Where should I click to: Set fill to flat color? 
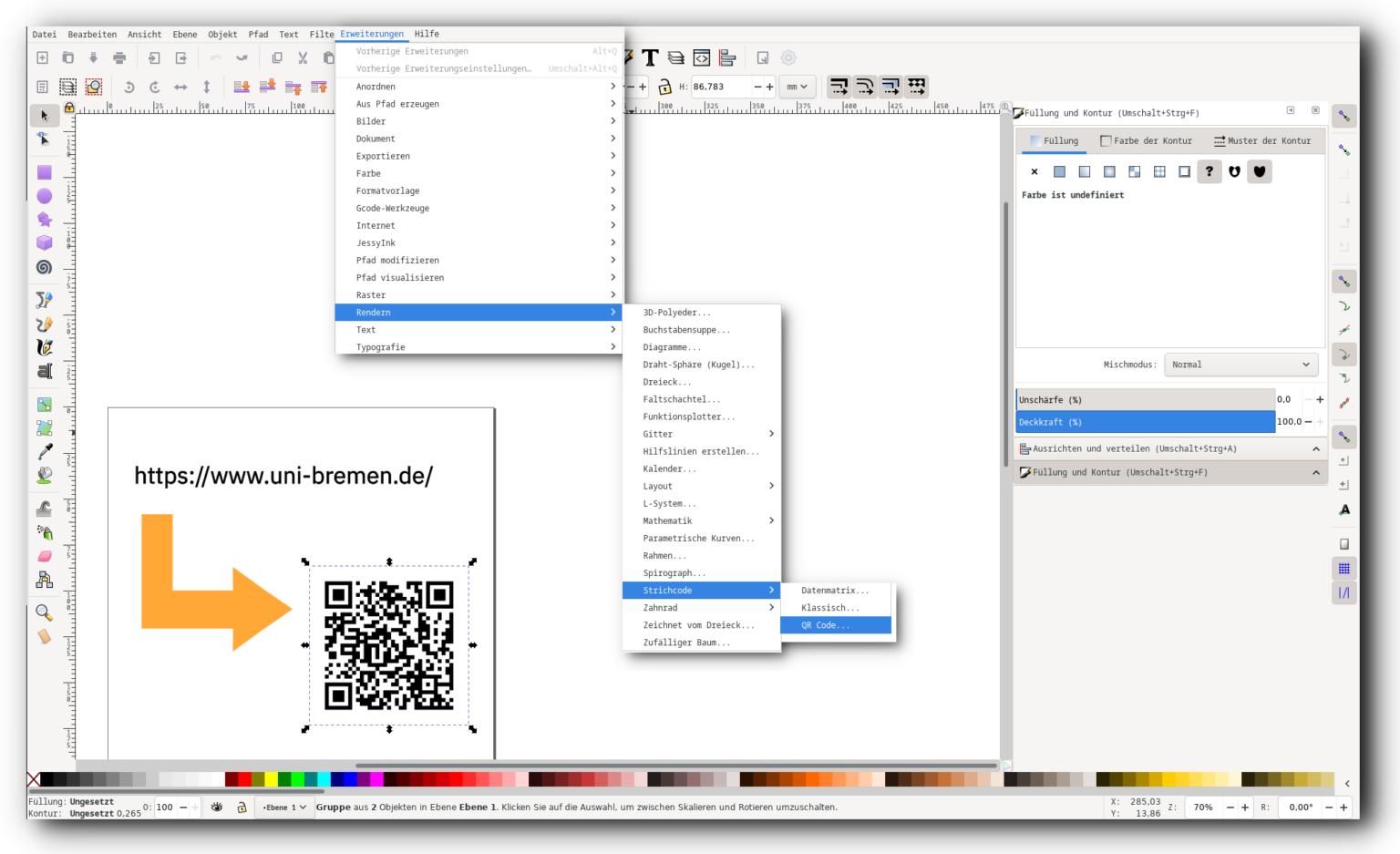pyautogui.click(x=1059, y=171)
